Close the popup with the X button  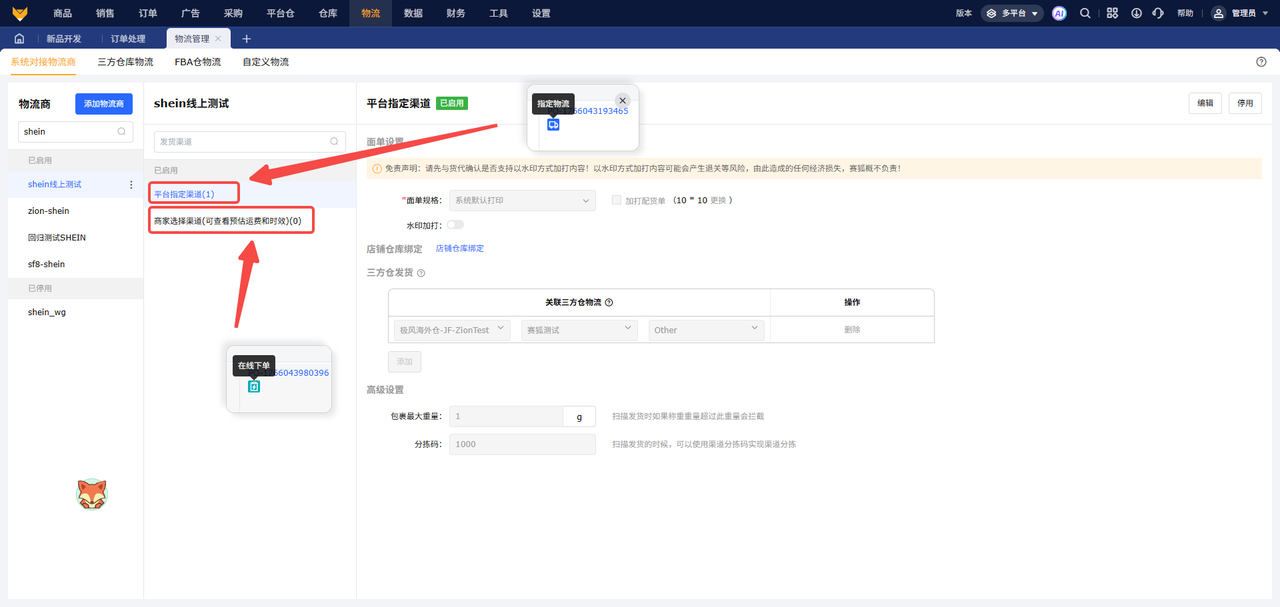(x=622, y=100)
